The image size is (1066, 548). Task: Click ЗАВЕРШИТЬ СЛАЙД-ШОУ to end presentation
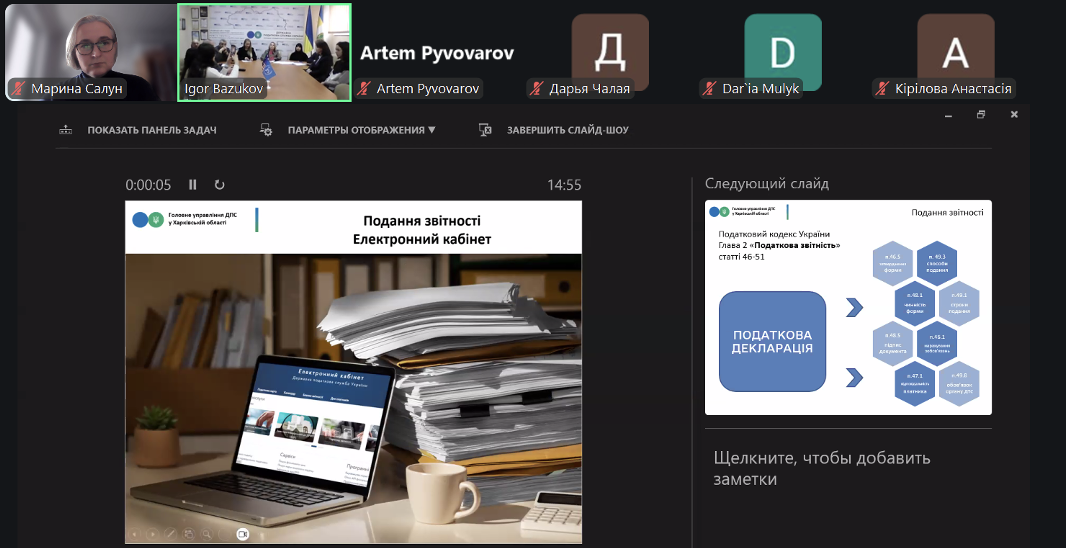point(567,130)
